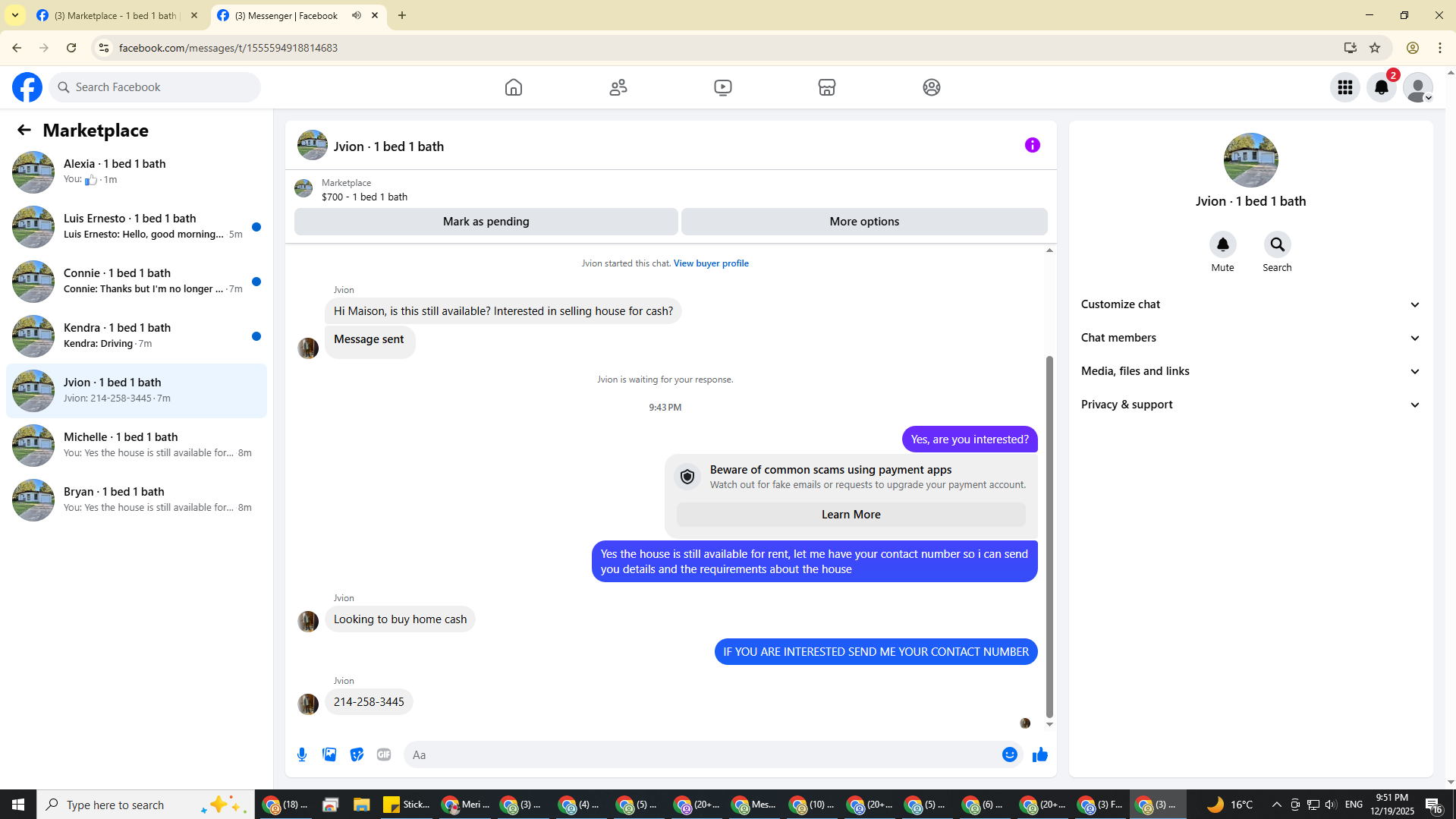
Task: Open the notifications bell
Action: click(x=1382, y=87)
